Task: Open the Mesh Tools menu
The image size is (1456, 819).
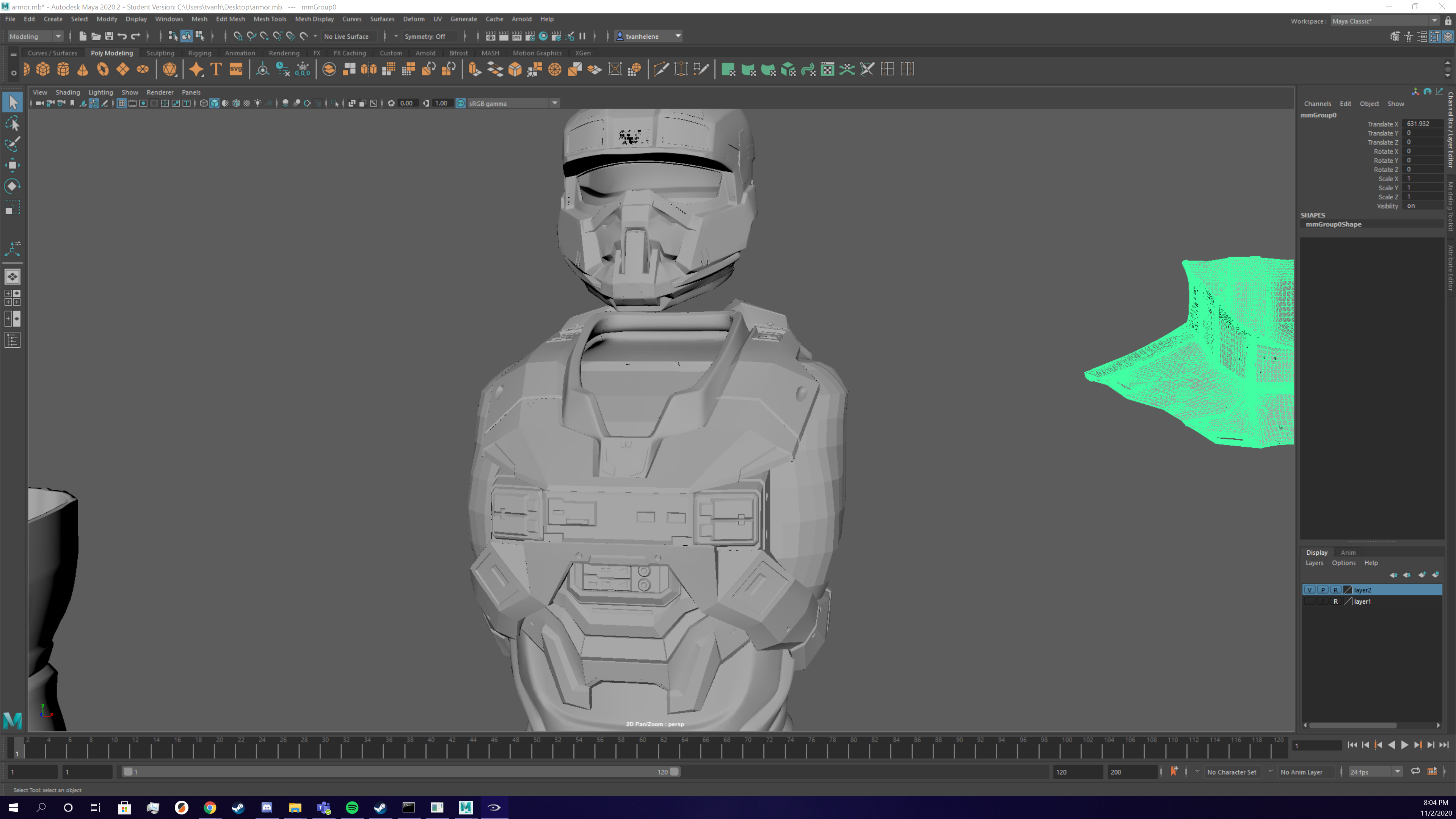Action: [270, 19]
